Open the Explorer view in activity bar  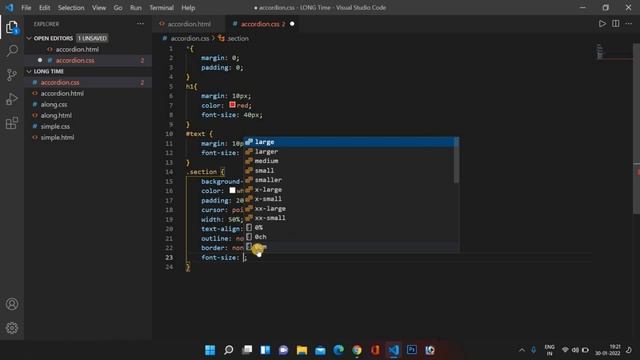[x=12, y=28]
